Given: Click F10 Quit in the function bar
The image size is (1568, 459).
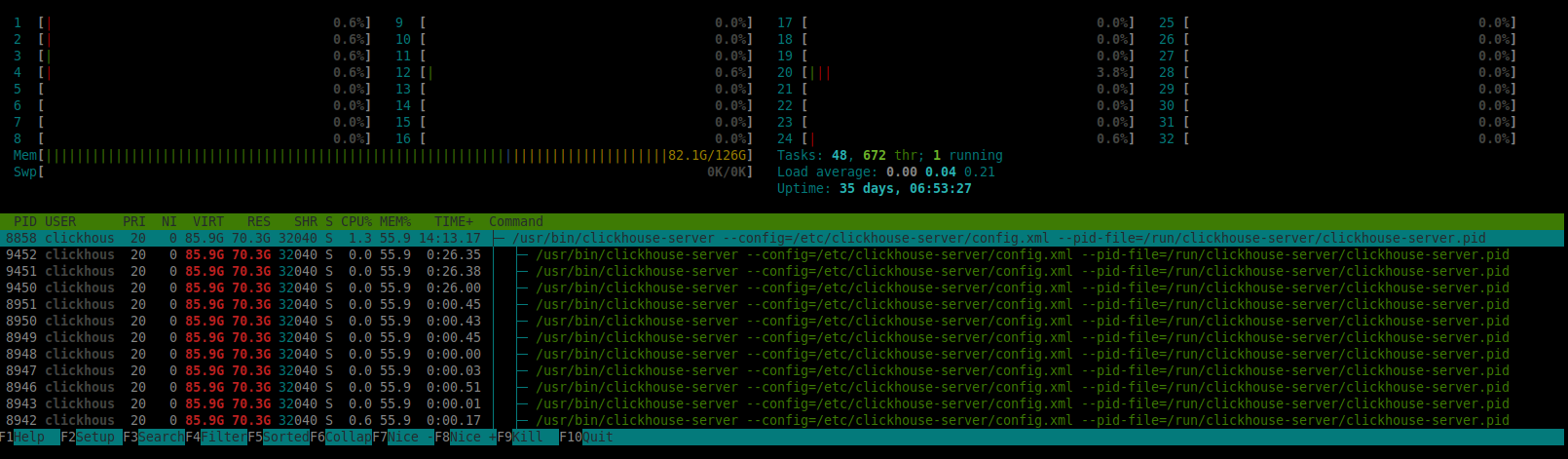Looking at the screenshot, I should pos(586,437).
